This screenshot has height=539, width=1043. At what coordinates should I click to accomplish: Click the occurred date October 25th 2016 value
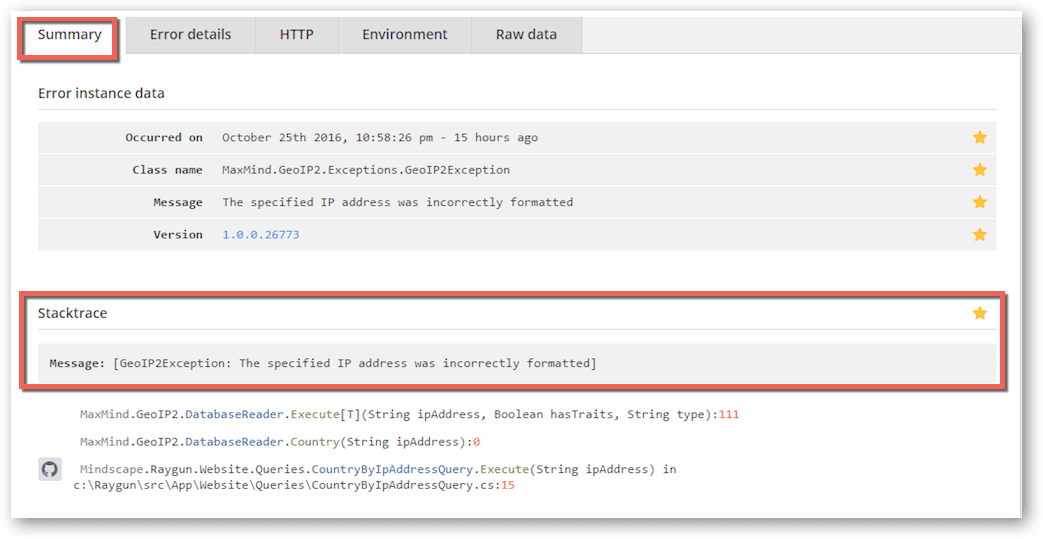pos(380,138)
